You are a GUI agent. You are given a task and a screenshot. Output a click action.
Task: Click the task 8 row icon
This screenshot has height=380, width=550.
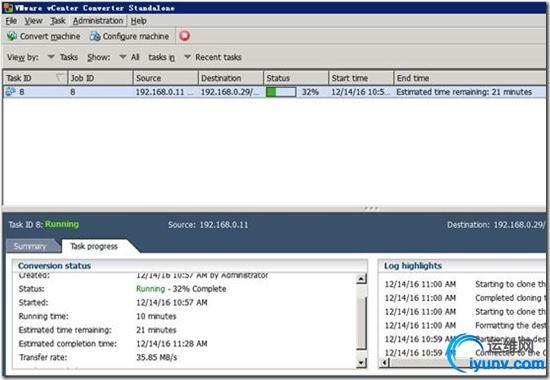point(11,92)
